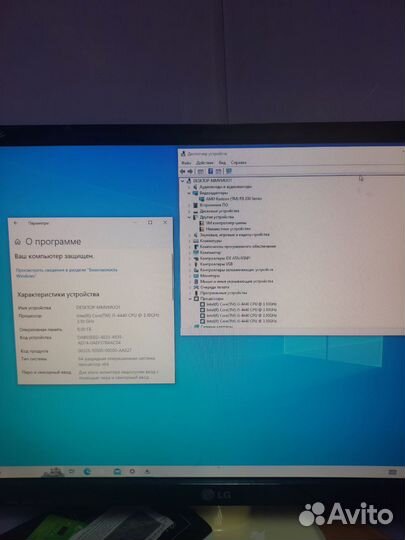Image resolution: width=405 pixels, height=540 pixels.
Task: Select the first Intel Core i5-4440 processor entry
Action: click(x=241, y=304)
